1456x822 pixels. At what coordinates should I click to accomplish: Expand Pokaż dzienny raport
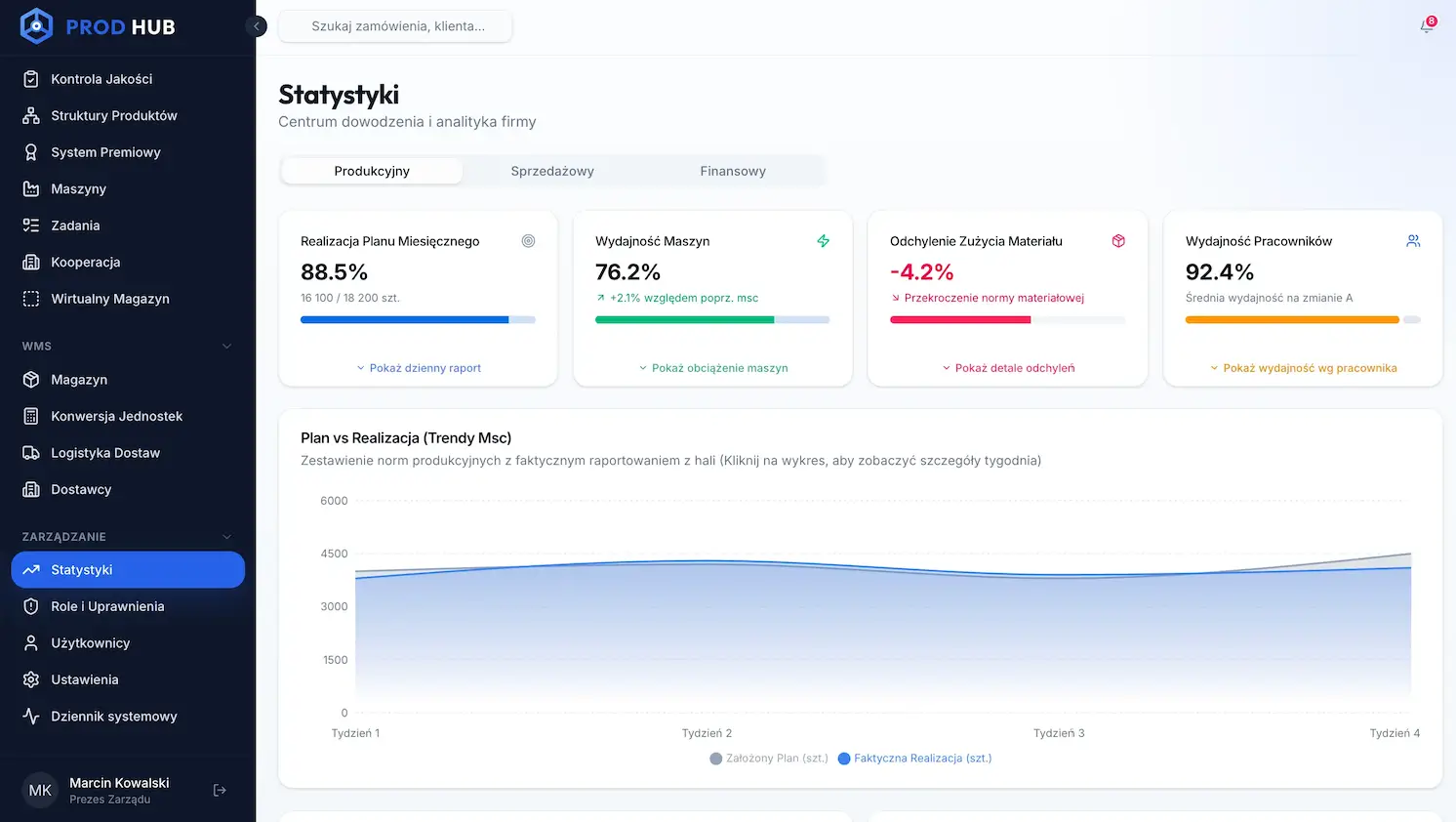(x=418, y=368)
